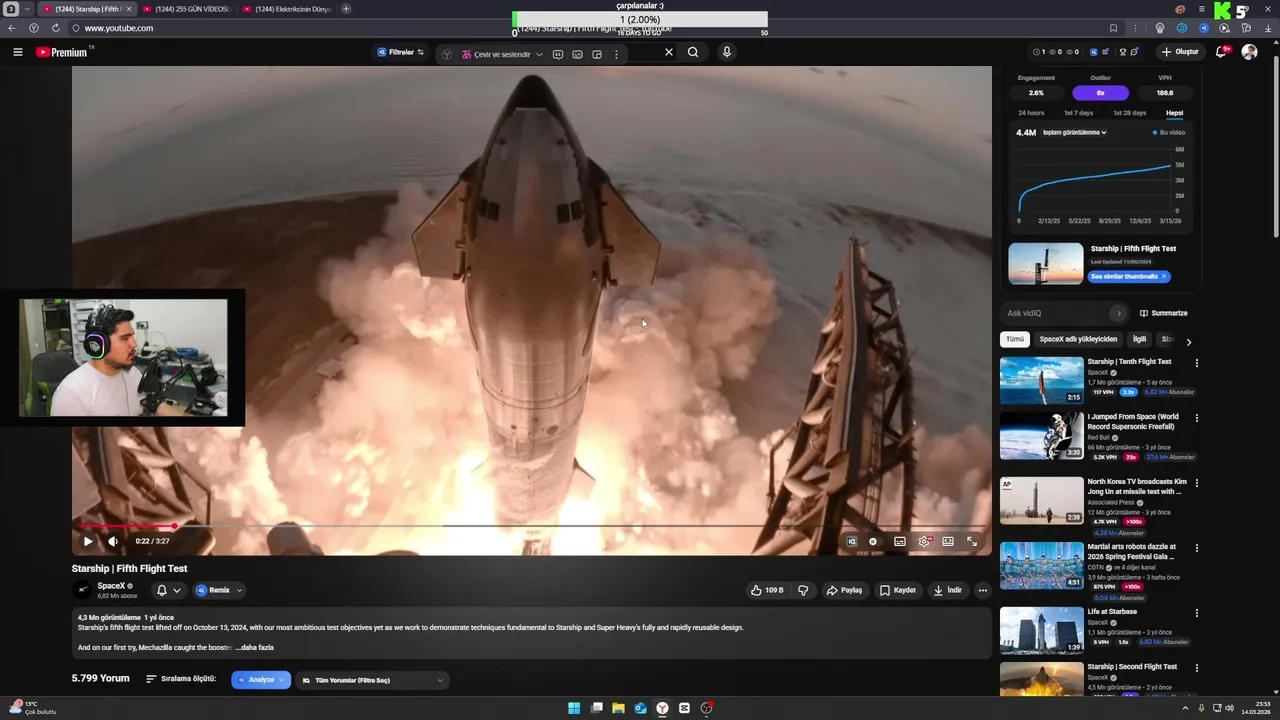Open File Explorer from the taskbar
Image resolution: width=1280 pixels, height=720 pixels.
(x=618, y=708)
